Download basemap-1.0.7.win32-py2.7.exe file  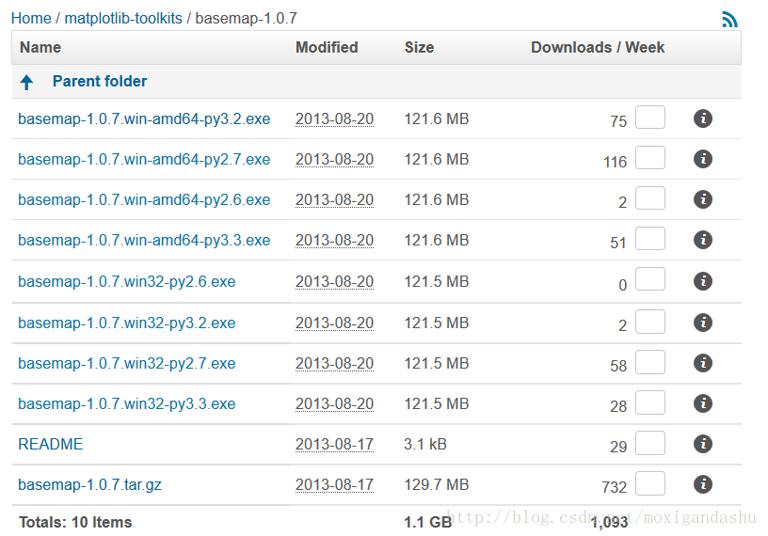click(127, 364)
